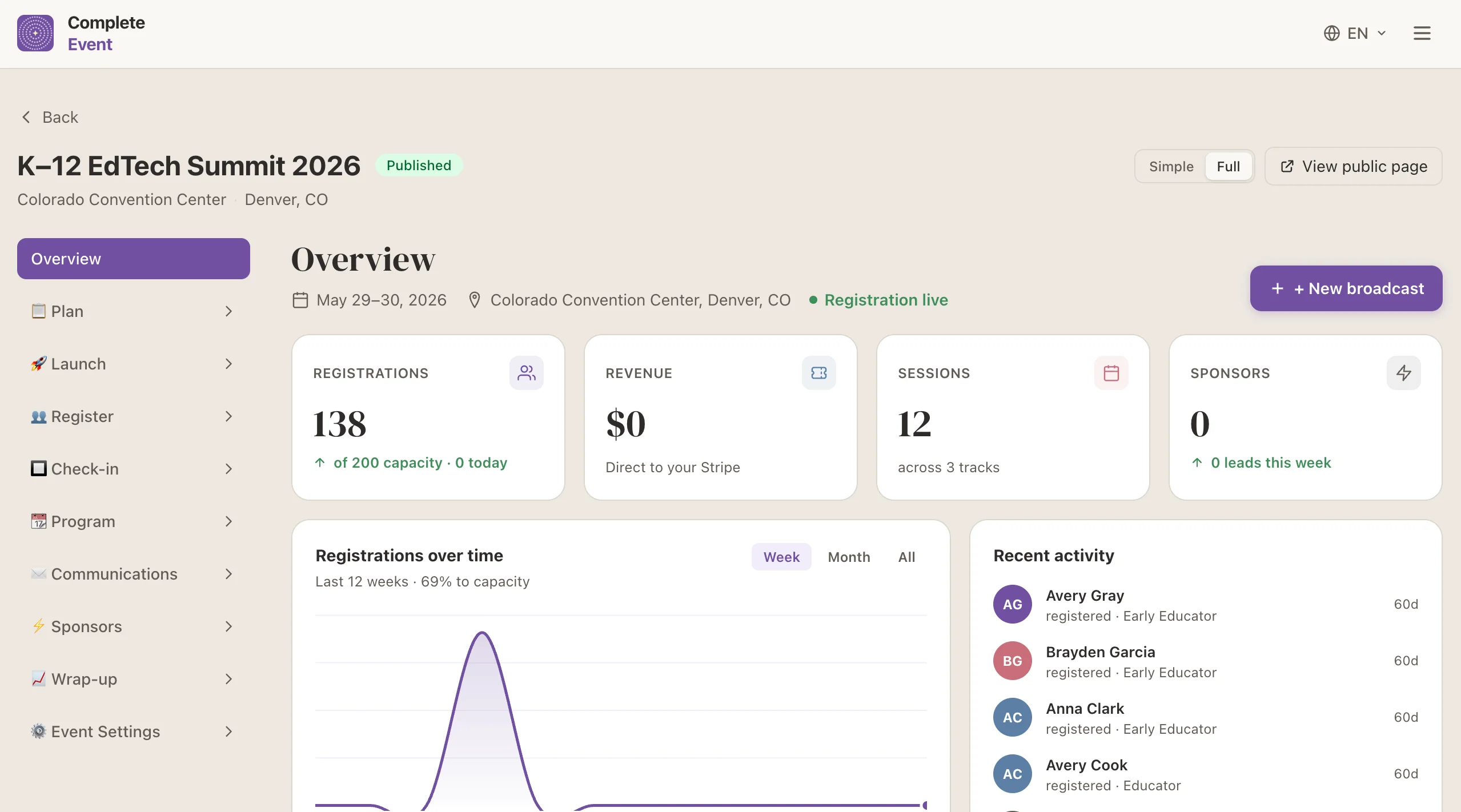Image resolution: width=1461 pixels, height=812 pixels.
Task: Click the calendar icon next to May 29–30
Action: point(300,300)
